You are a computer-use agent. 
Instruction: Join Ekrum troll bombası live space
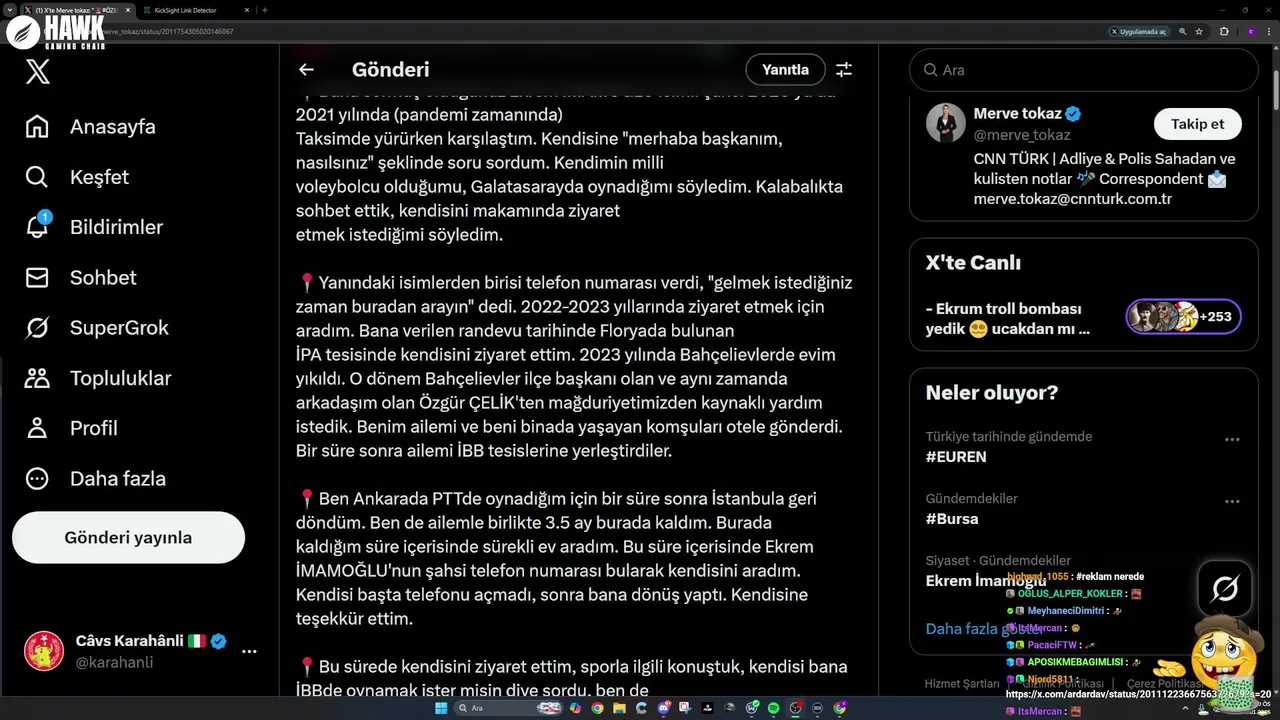click(1008, 318)
